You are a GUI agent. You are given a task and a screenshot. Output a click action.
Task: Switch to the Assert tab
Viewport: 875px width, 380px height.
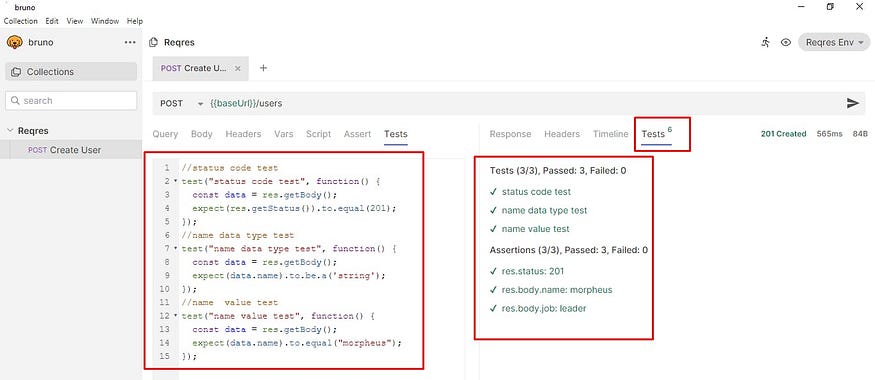click(357, 134)
